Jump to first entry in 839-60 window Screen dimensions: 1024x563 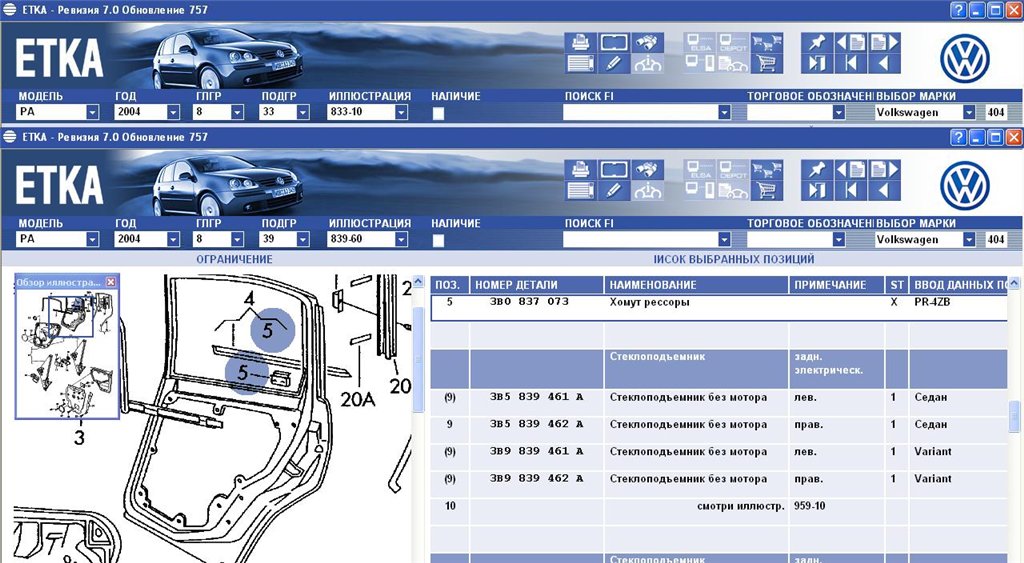coord(850,191)
